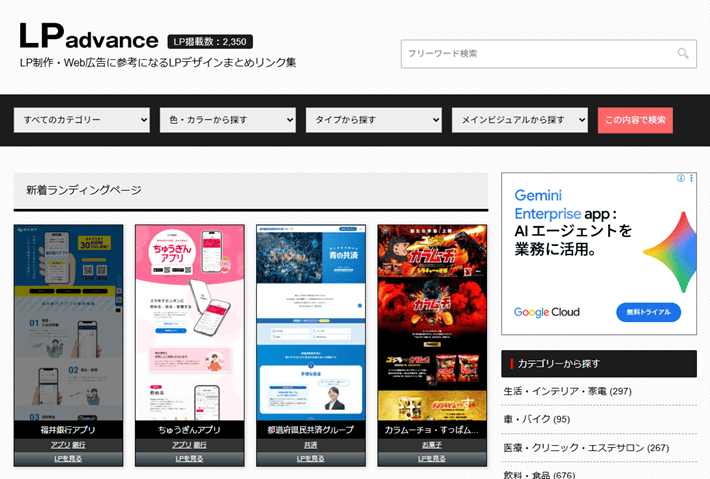Click the 共済 tag link
This screenshot has height=479, width=710.
click(311, 445)
